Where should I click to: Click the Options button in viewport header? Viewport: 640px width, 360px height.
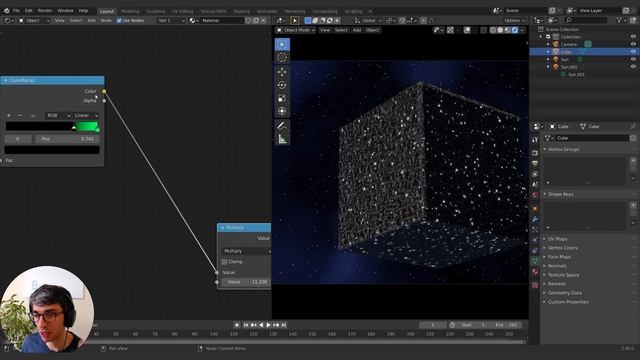[514, 20]
